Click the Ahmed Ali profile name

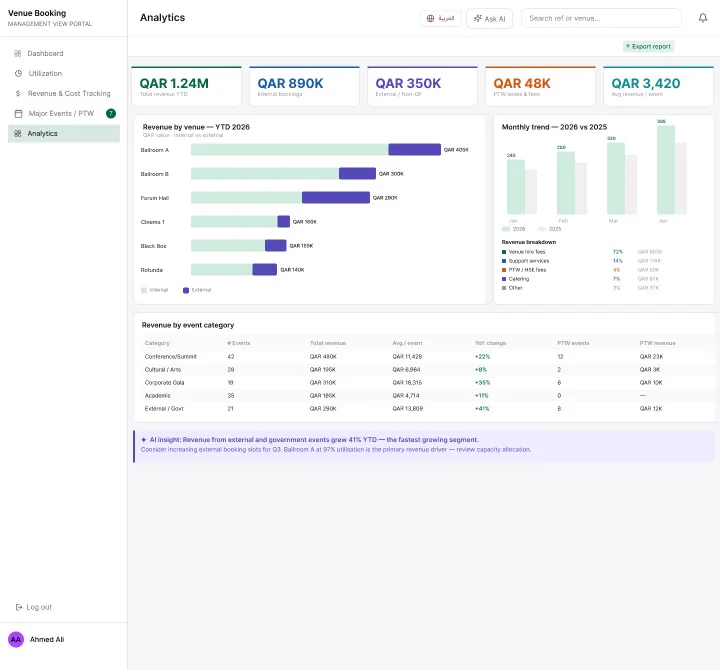click(x=47, y=639)
